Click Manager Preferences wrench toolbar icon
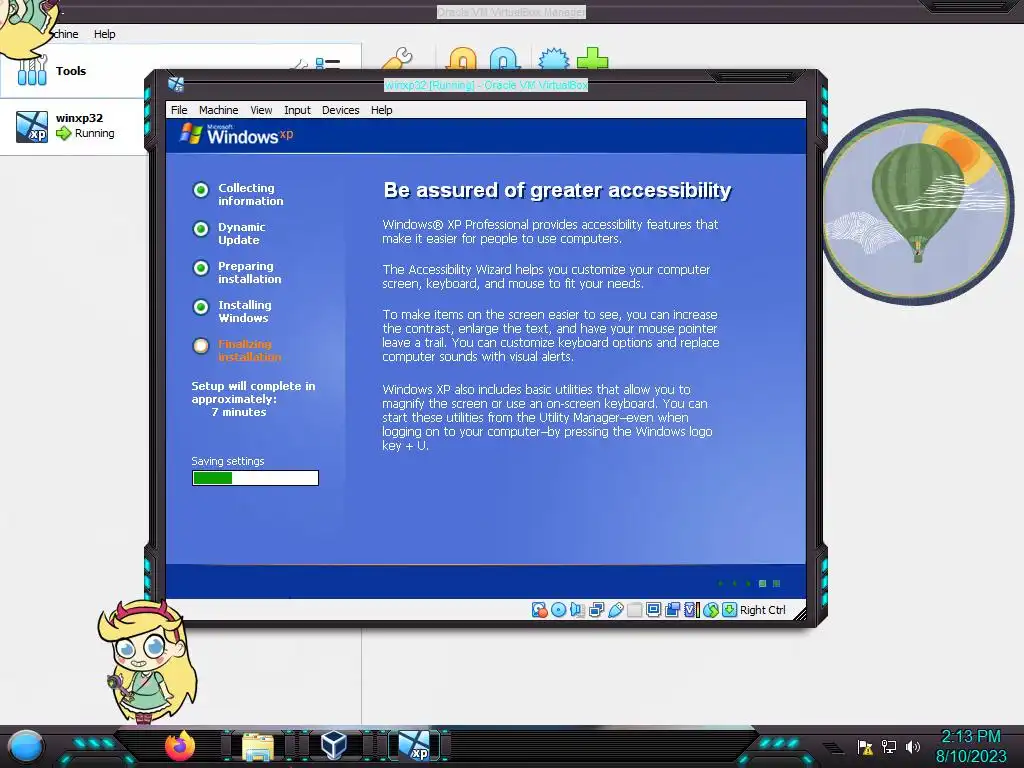The width and height of the screenshot is (1024, 768). (x=397, y=59)
